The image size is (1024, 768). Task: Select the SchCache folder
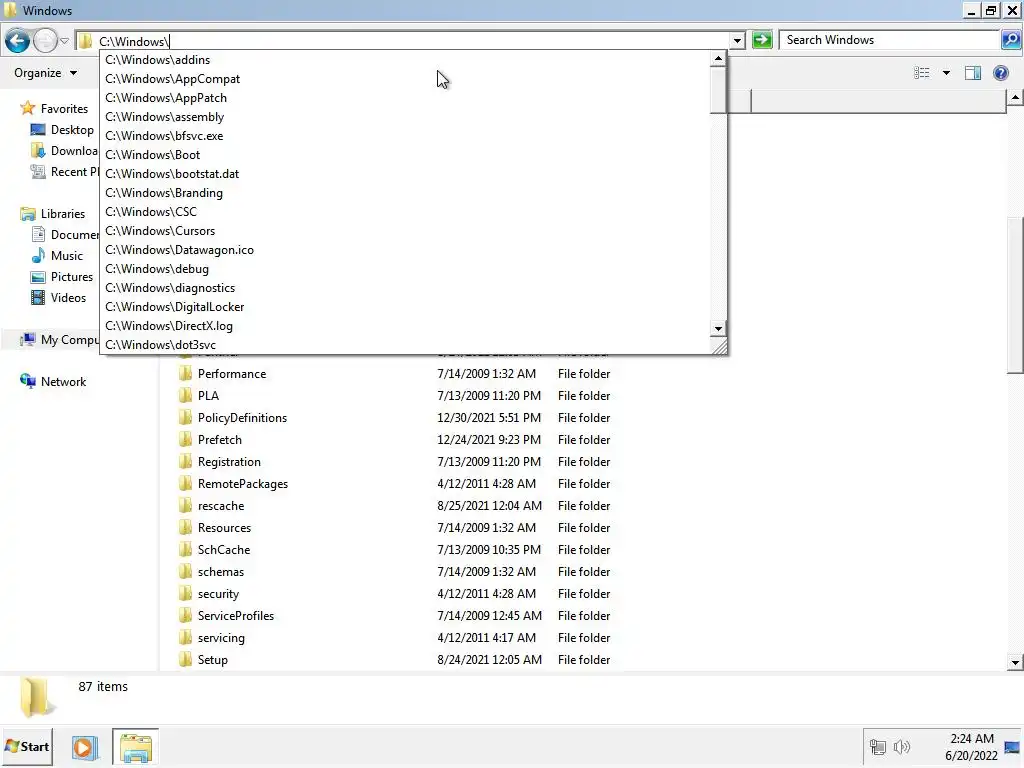[224, 549]
